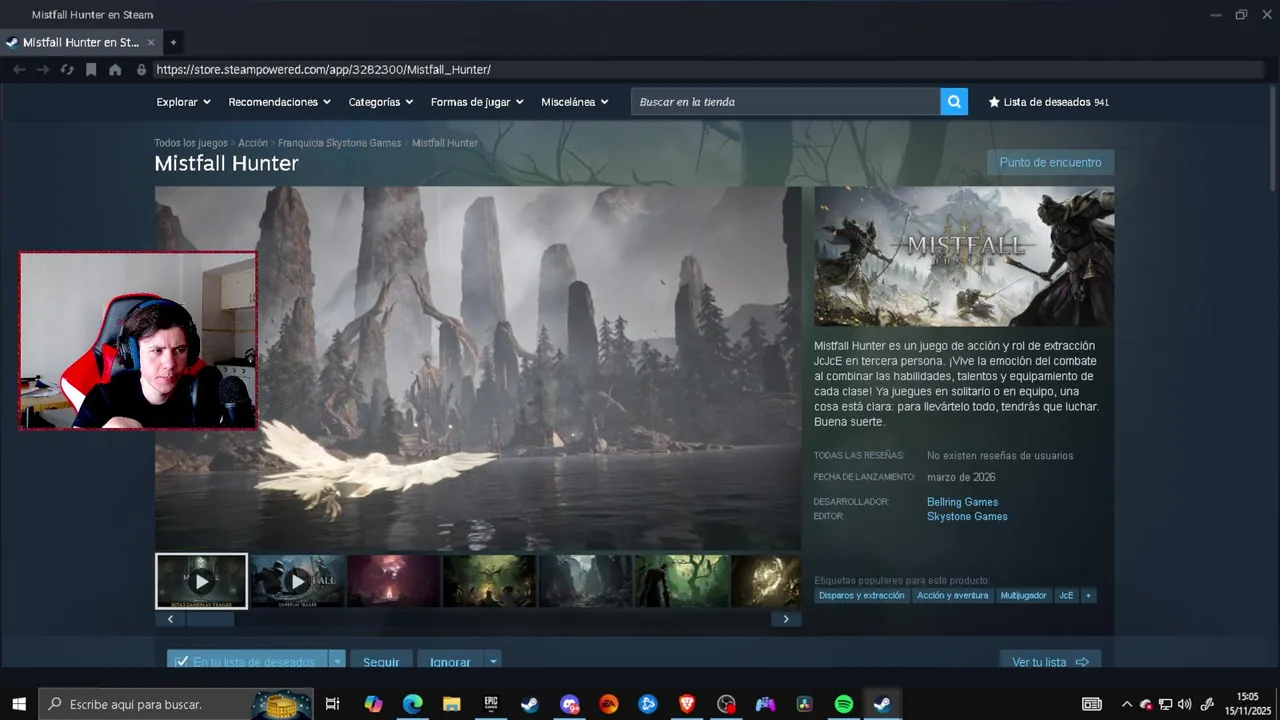Open Lista de deseados 941
This screenshot has height=720, width=1280.
[1048, 102]
